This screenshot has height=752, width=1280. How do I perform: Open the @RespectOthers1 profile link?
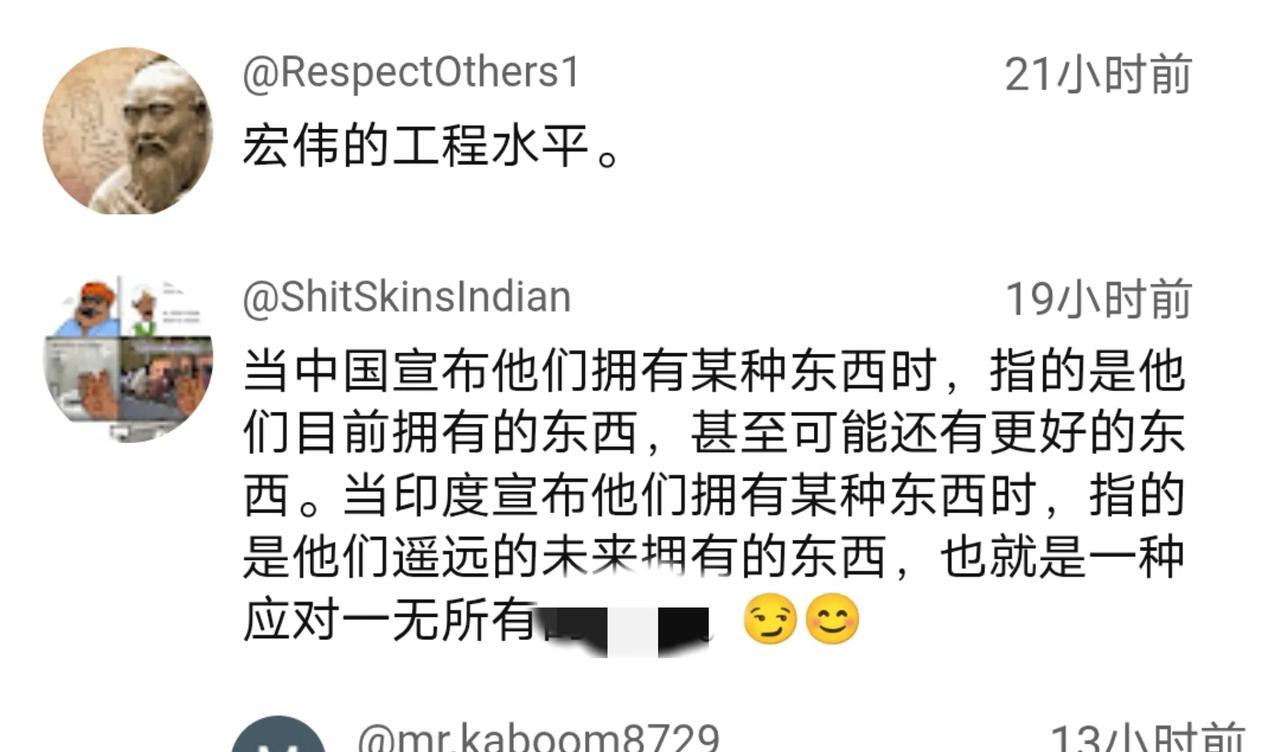coord(411,74)
